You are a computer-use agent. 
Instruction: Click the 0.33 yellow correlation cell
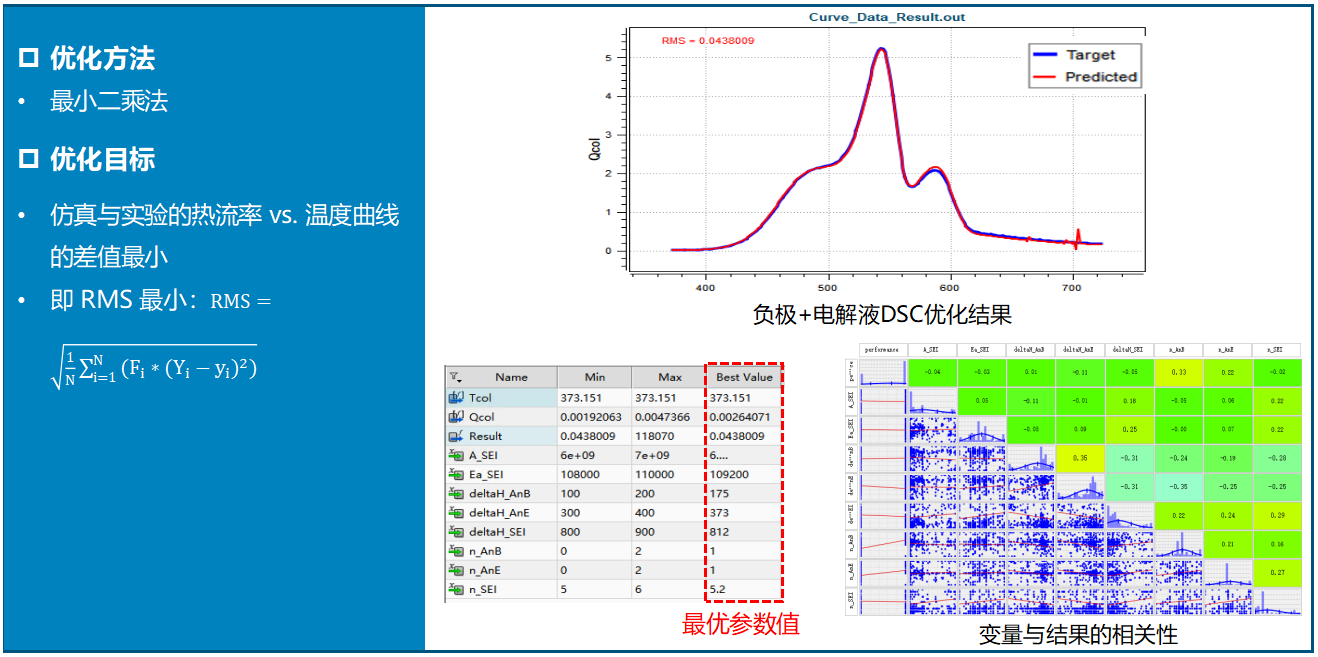pyautogui.click(x=1178, y=372)
